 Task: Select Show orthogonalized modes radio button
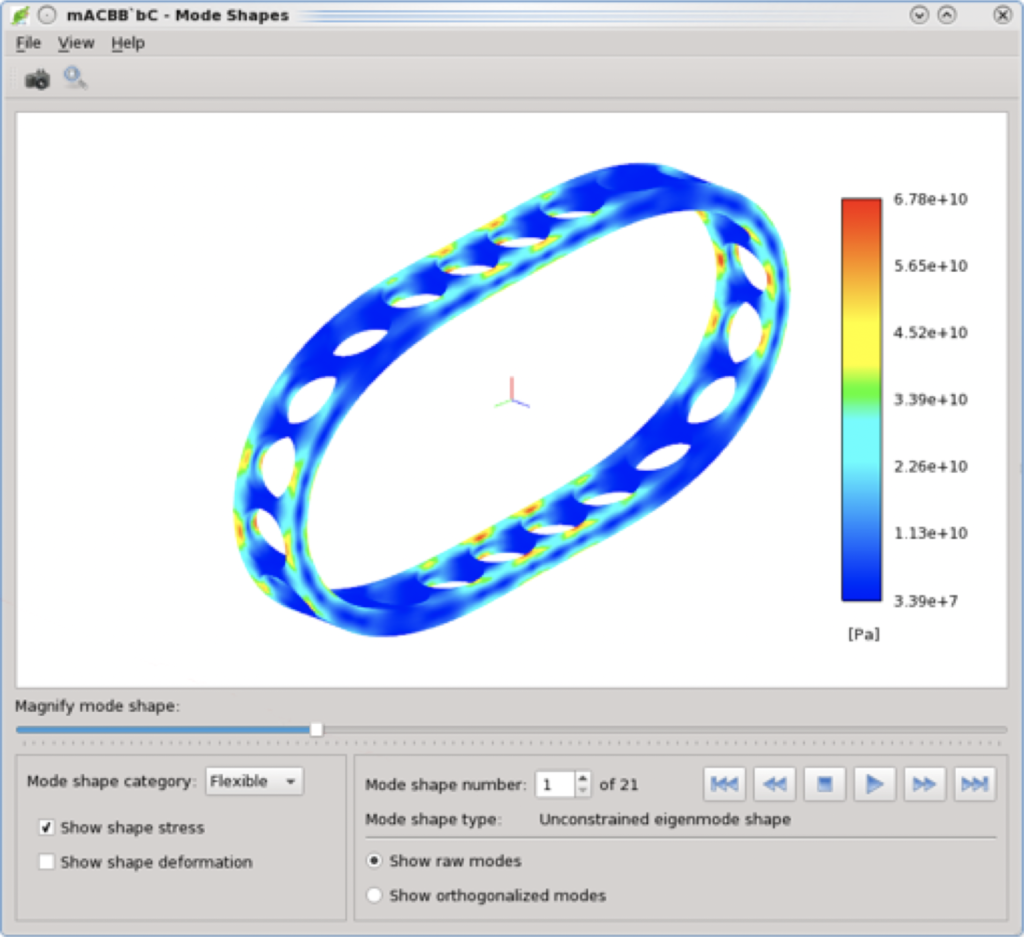coord(375,895)
